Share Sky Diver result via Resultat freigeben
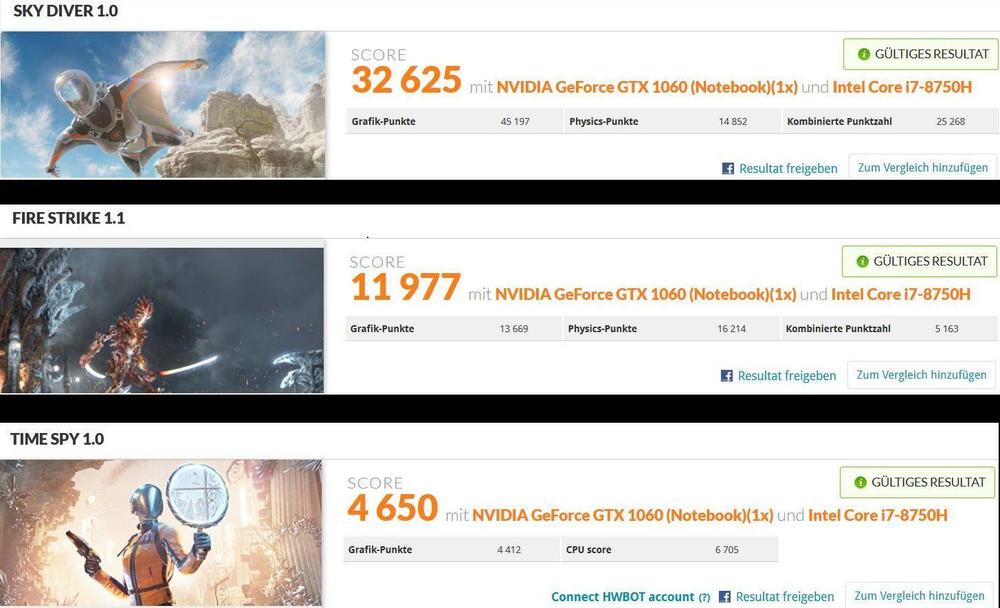The width and height of the screenshot is (1000, 608). click(788, 168)
